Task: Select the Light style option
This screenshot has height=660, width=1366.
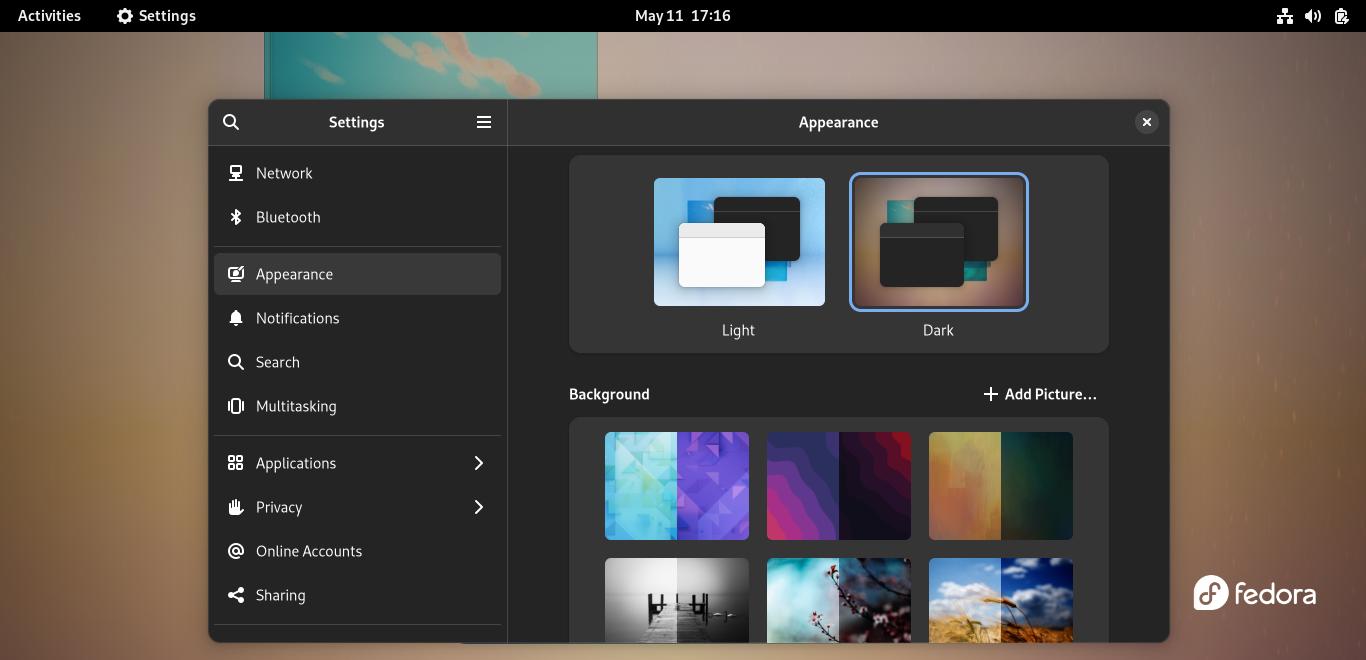Action: pos(739,242)
